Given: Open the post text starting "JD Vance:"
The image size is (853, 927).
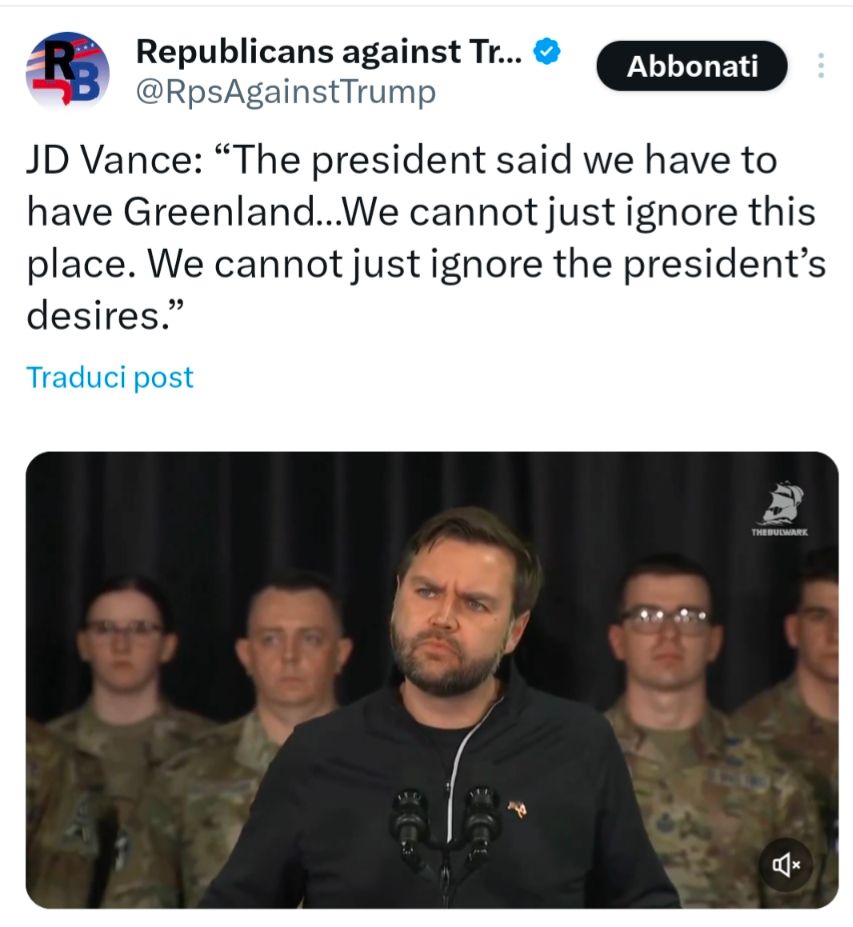Looking at the screenshot, I should (x=426, y=237).
